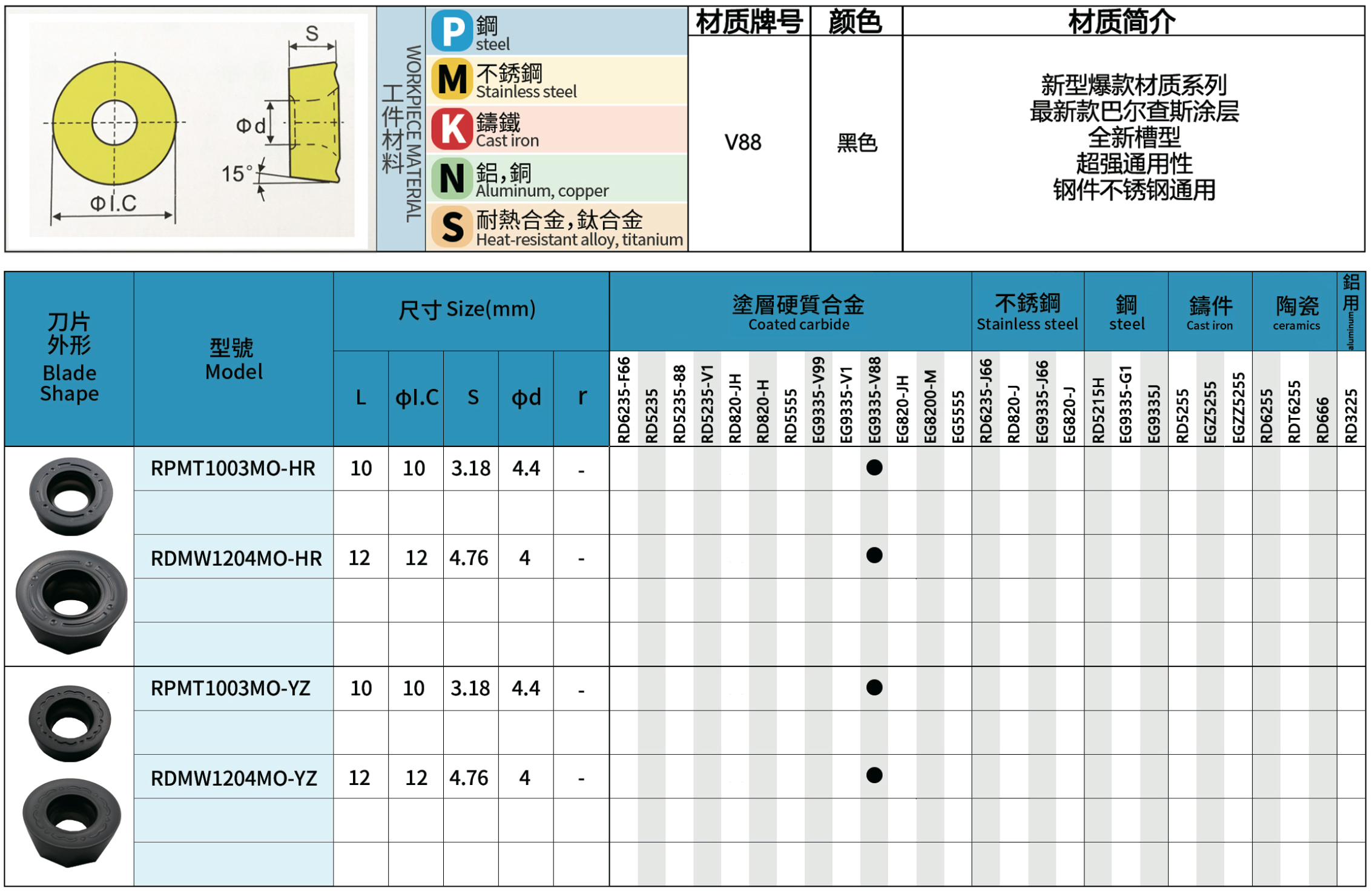The height and width of the screenshot is (891, 1372).
Task: Click the yellow M stainless steel icon
Action: point(452,79)
